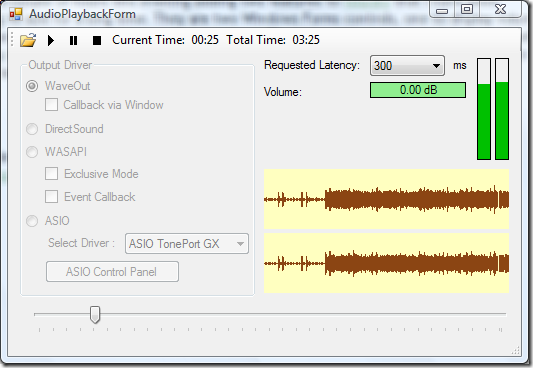This screenshot has height=368, width=533.
Task: Click the Total Time label
Action: tap(256, 40)
